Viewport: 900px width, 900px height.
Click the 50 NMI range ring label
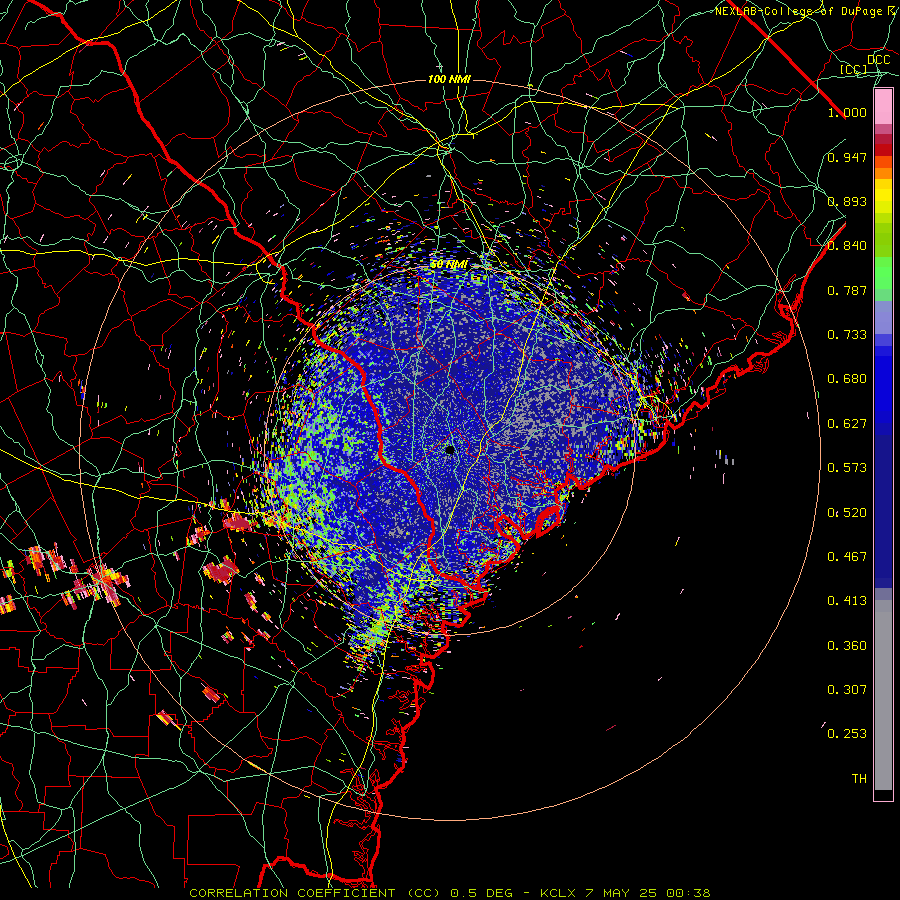449,265
